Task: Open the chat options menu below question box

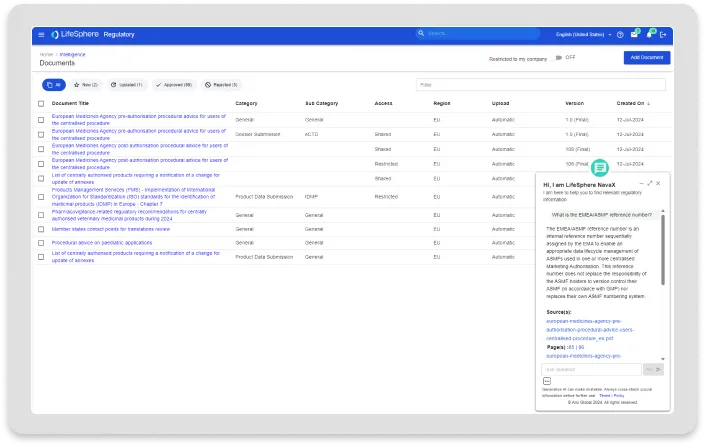Action: tap(547, 381)
